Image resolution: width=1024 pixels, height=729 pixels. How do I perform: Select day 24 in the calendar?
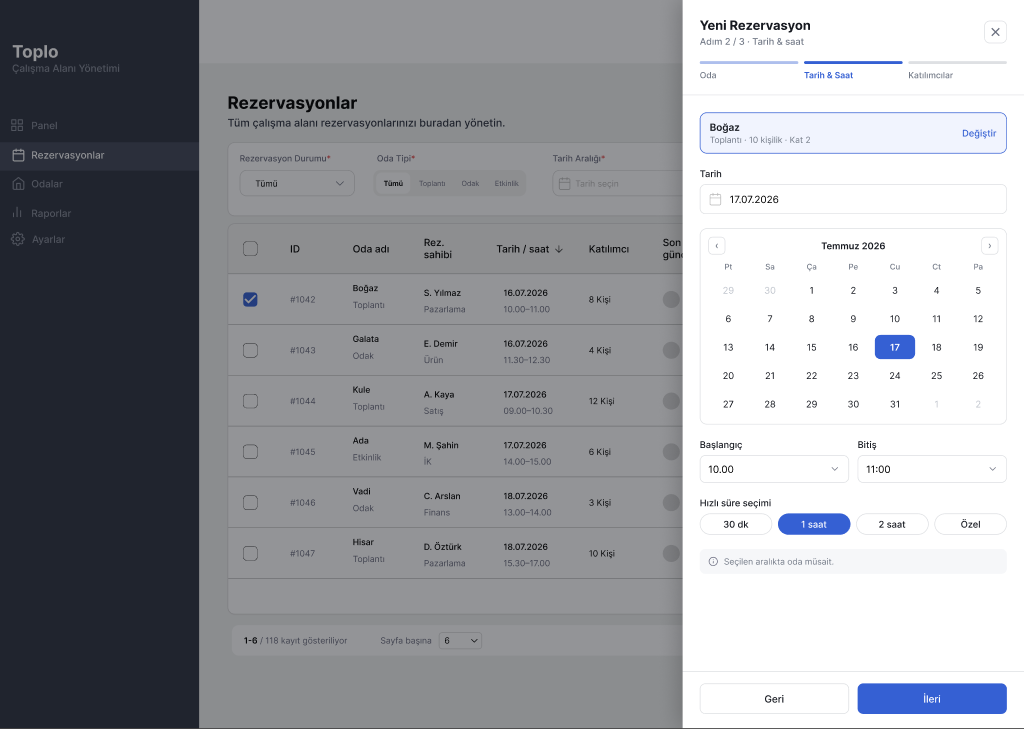click(x=894, y=376)
